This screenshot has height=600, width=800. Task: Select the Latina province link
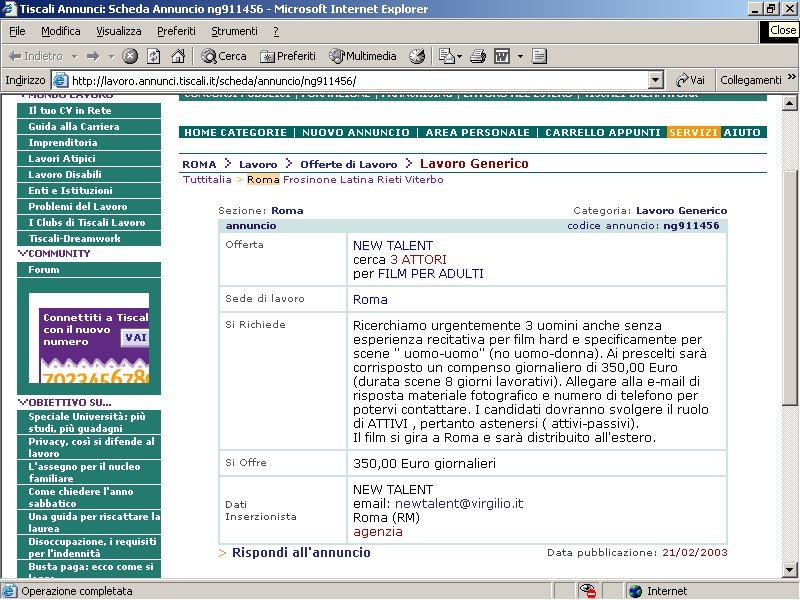pyautogui.click(x=357, y=180)
